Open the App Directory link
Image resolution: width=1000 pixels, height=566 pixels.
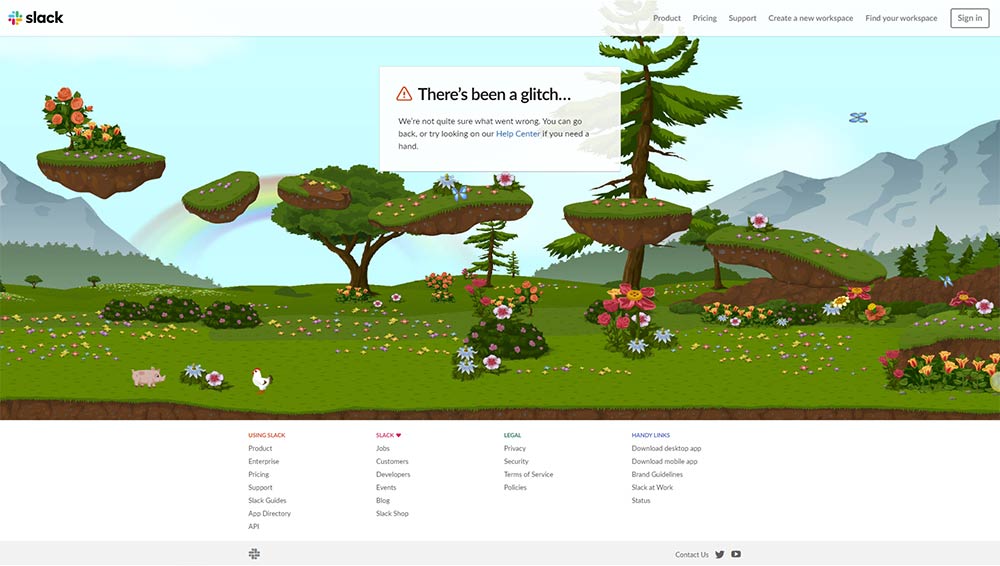[x=269, y=514]
